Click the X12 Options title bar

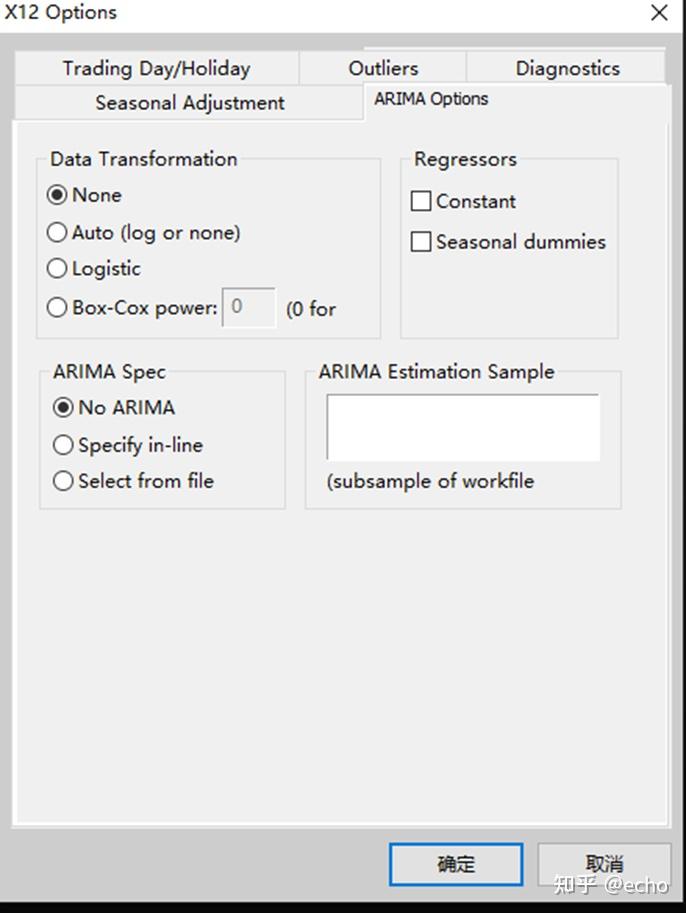click(300, 13)
